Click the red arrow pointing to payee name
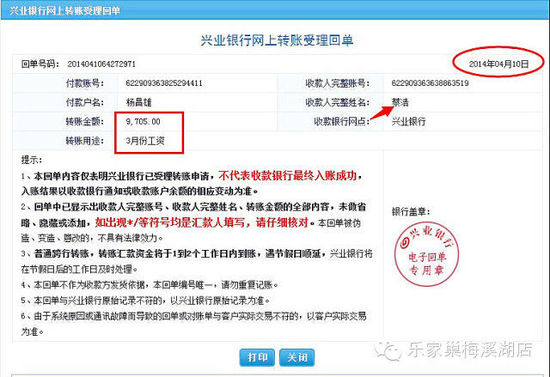The width and height of the screenshot is (550, 377). coord(382,112)
